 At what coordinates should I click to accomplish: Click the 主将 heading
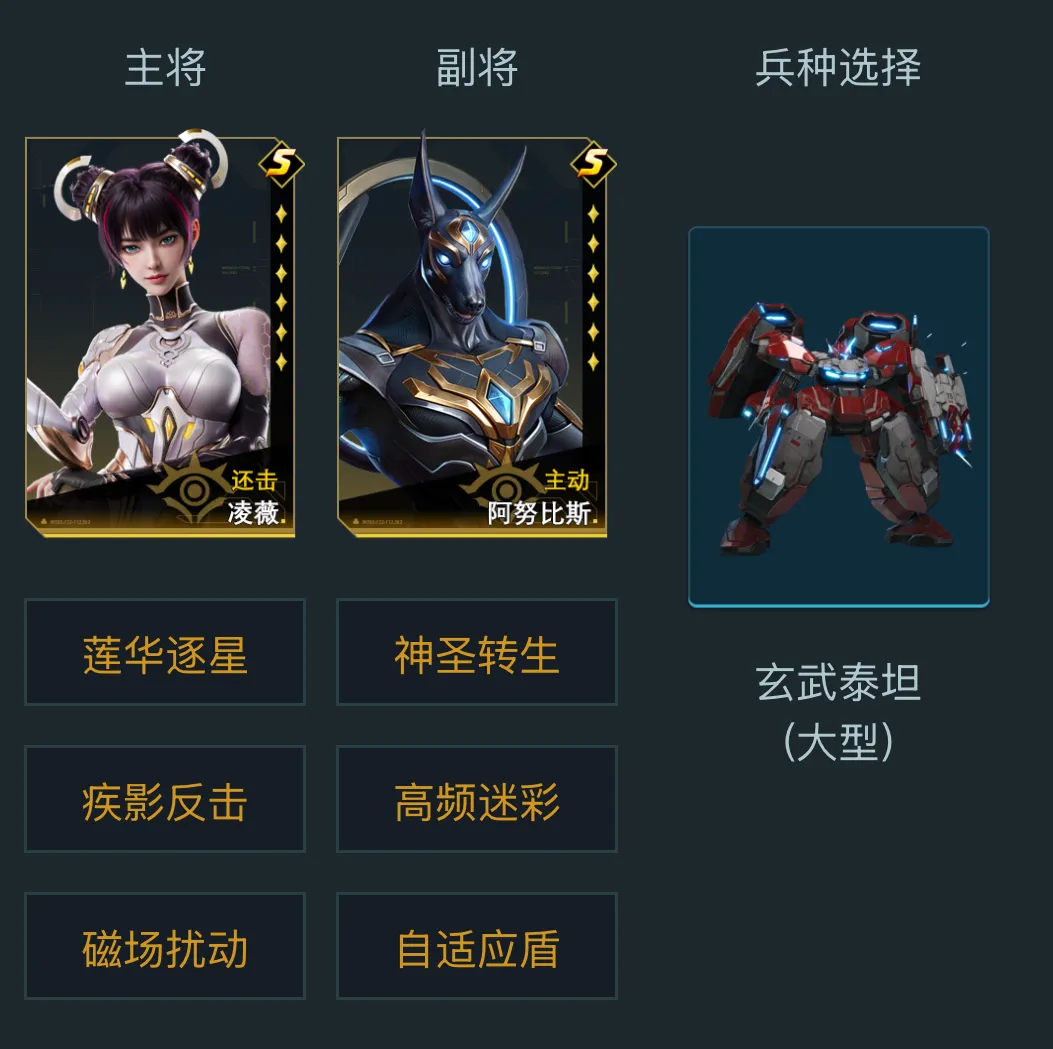(165, 68)
